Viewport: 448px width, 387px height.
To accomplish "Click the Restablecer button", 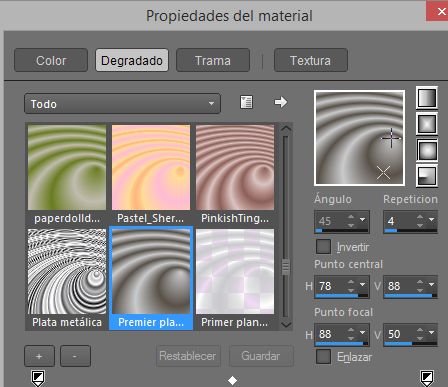I will [188, 356].
